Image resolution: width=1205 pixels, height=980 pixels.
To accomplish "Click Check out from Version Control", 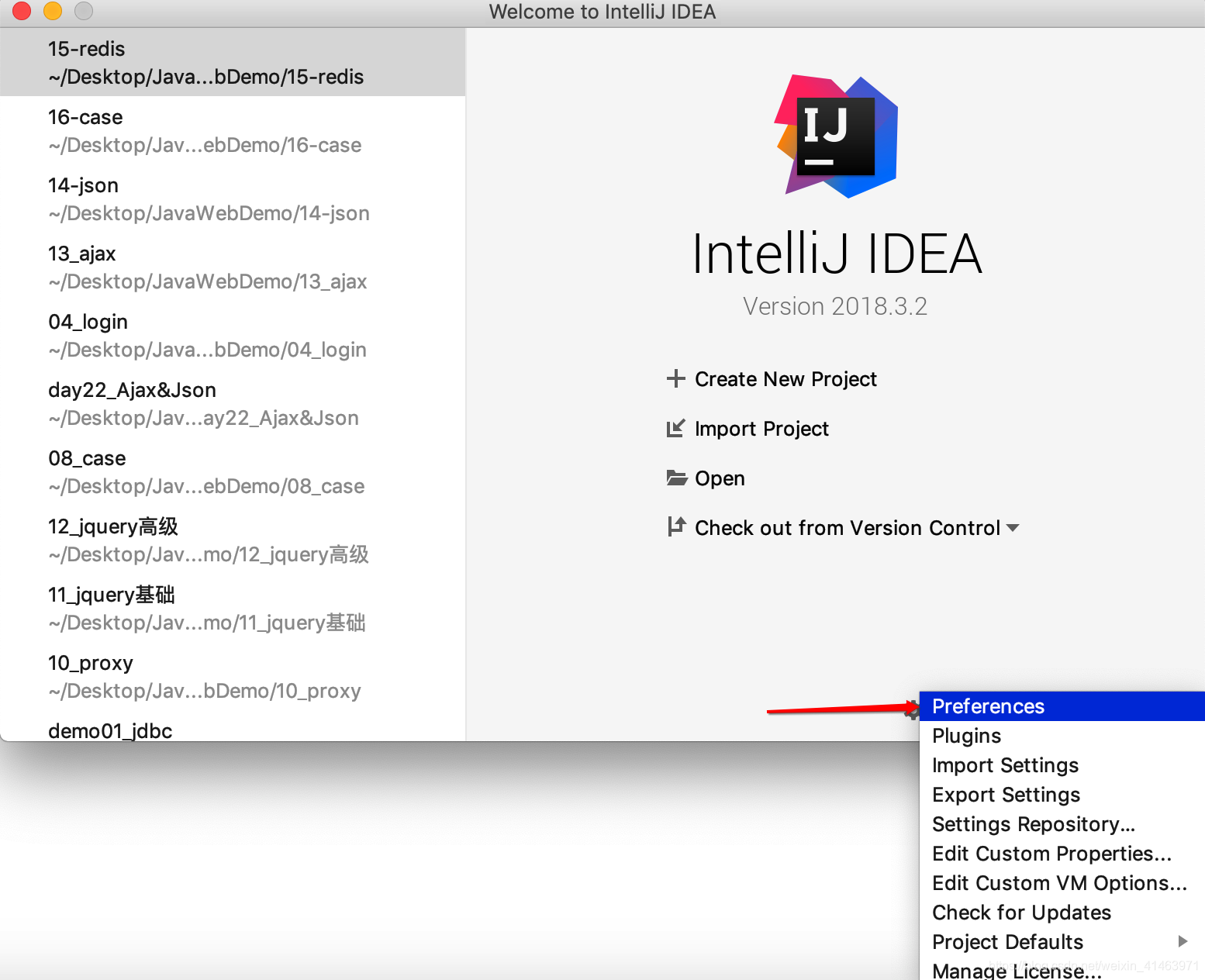I will (848, 528).
